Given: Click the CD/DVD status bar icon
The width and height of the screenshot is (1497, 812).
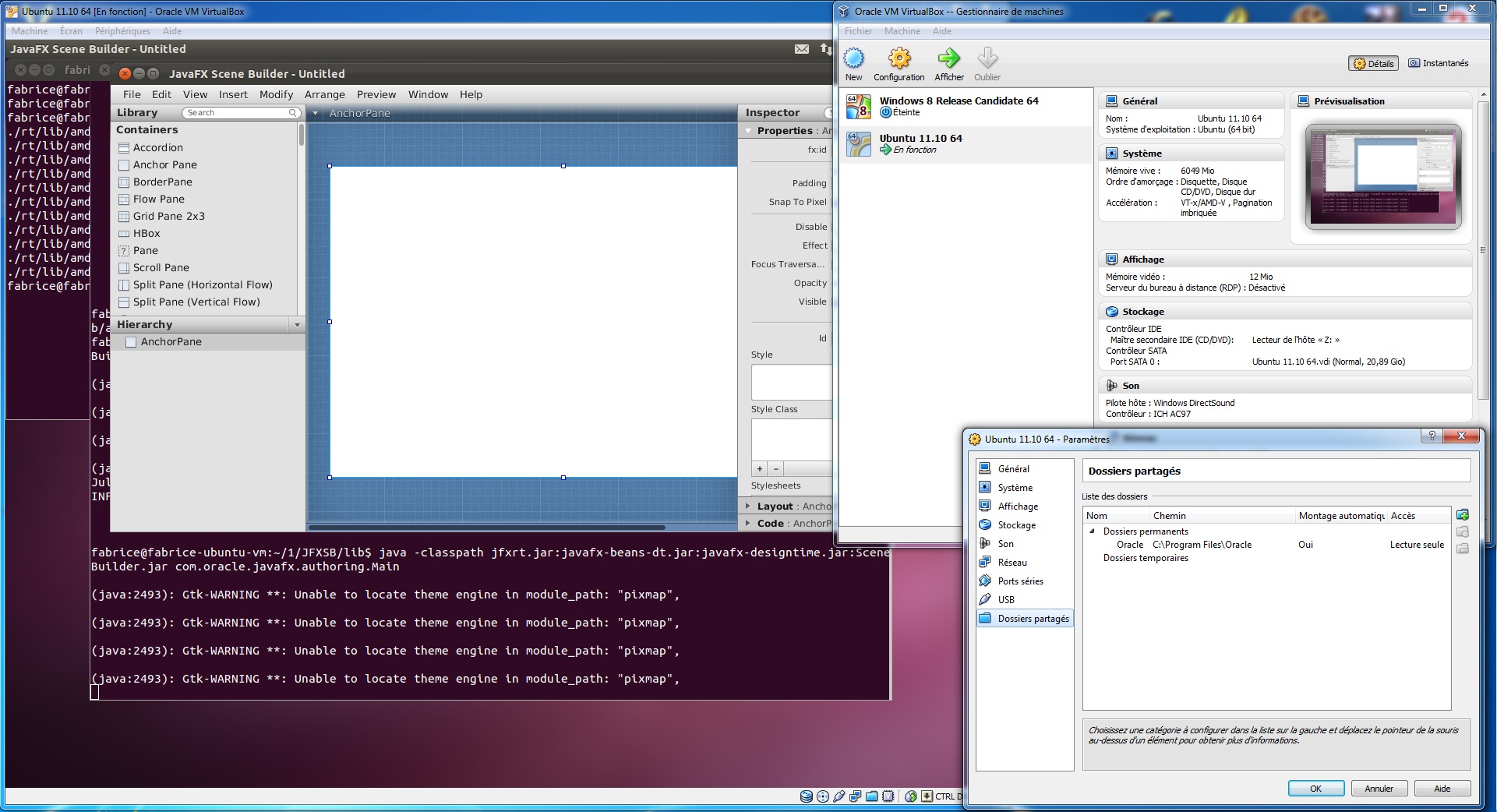Looking at the screenshot, I should click(x=823, y=796).
